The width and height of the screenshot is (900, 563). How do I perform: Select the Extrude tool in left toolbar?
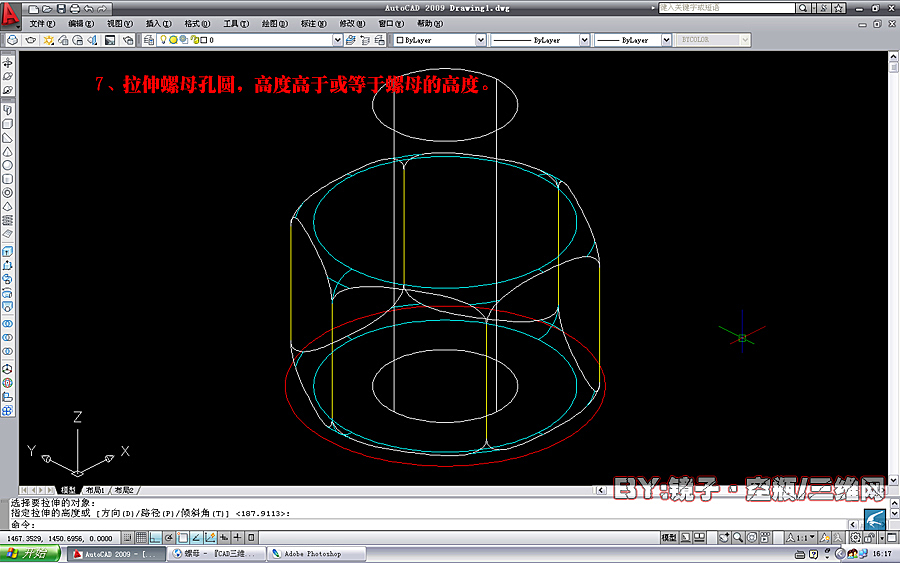(7, 251)
